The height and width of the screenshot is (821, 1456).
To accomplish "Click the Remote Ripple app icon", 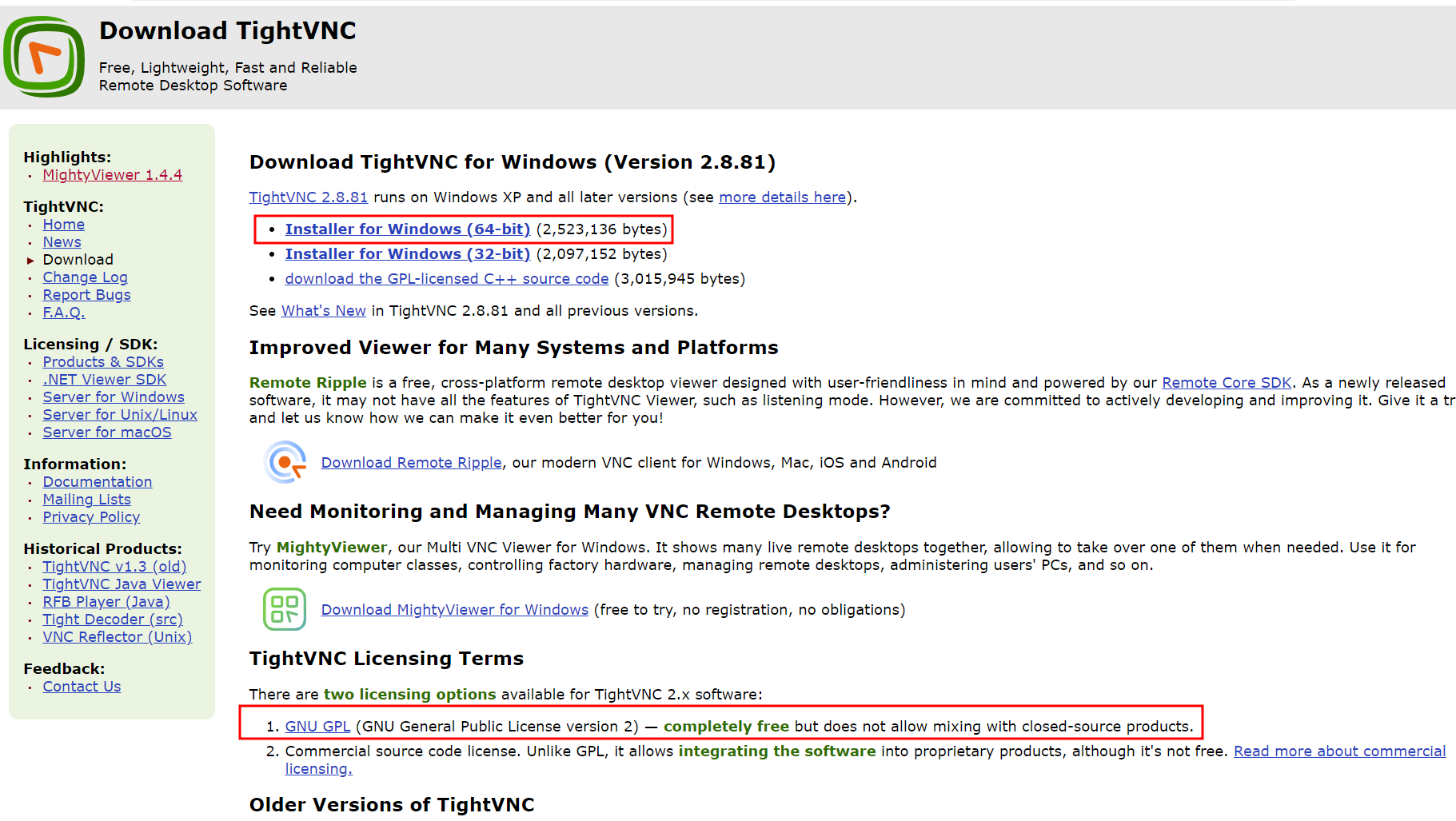I will point(285,462).
